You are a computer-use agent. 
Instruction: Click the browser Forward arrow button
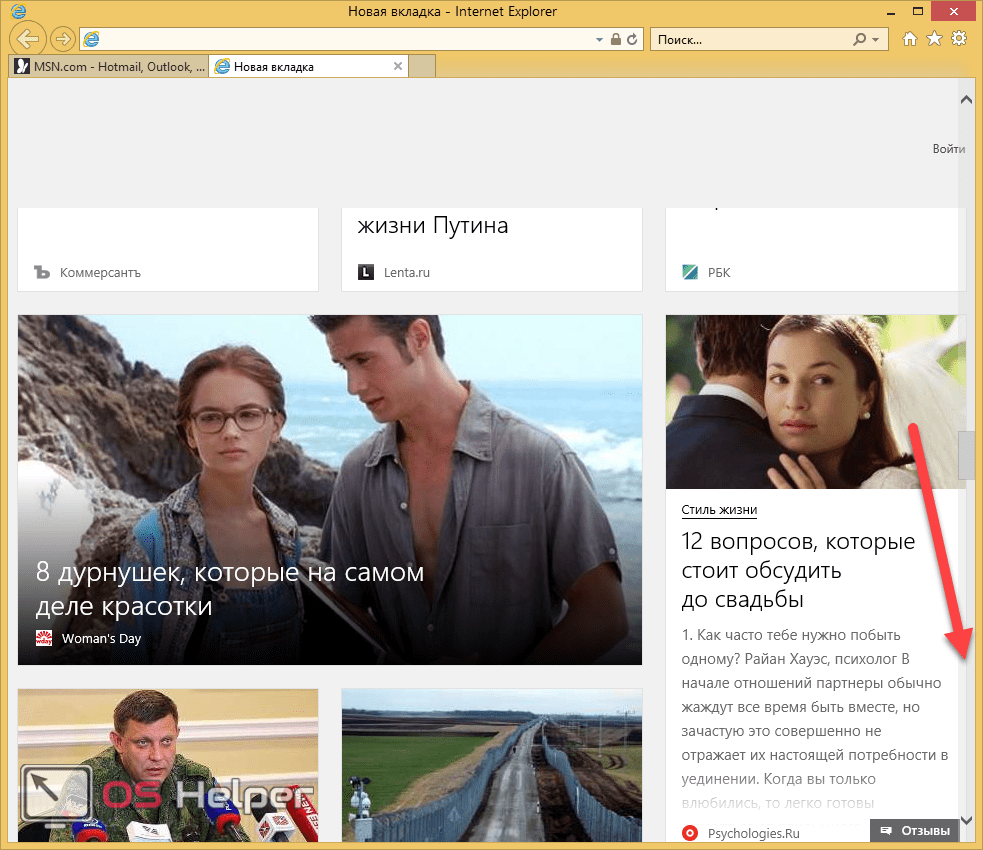pos(62,39)
